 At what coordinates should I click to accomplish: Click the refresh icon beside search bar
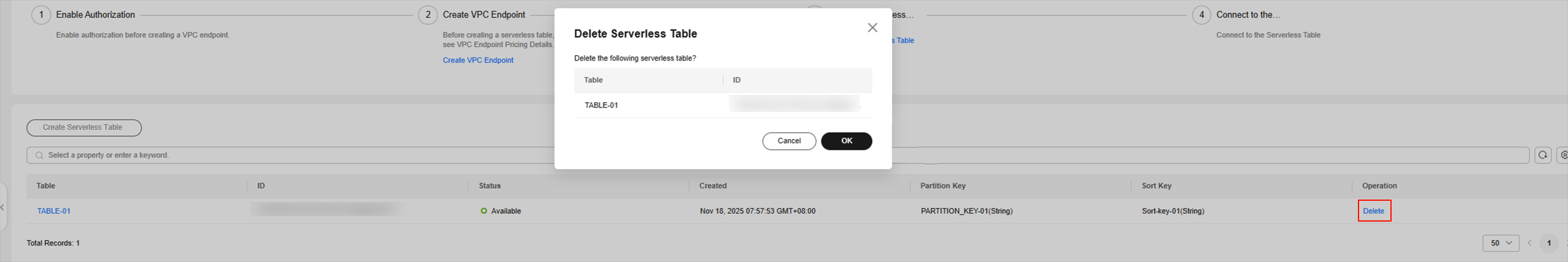point(1542,155)
